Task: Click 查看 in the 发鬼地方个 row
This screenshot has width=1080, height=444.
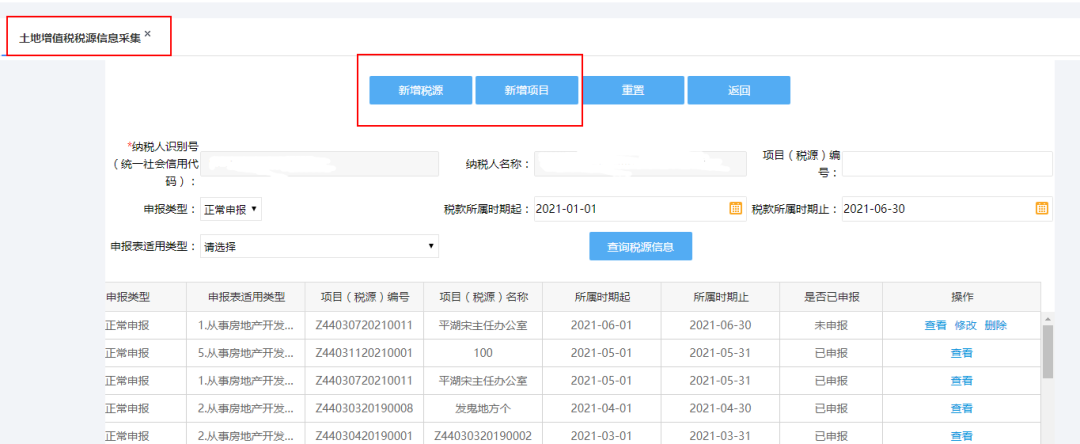Action: [x=962, y=408]
